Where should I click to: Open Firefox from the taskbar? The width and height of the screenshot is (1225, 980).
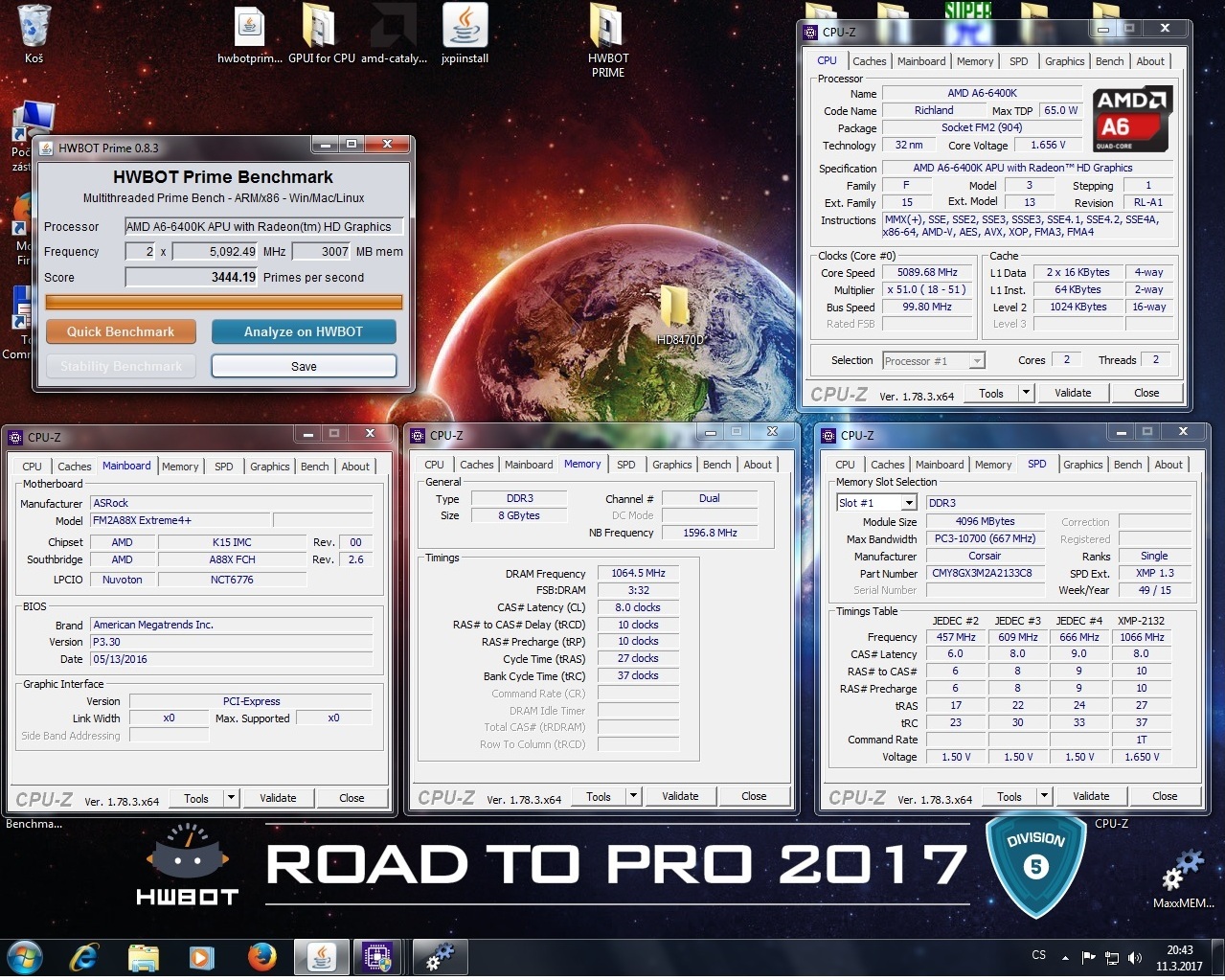261,957
